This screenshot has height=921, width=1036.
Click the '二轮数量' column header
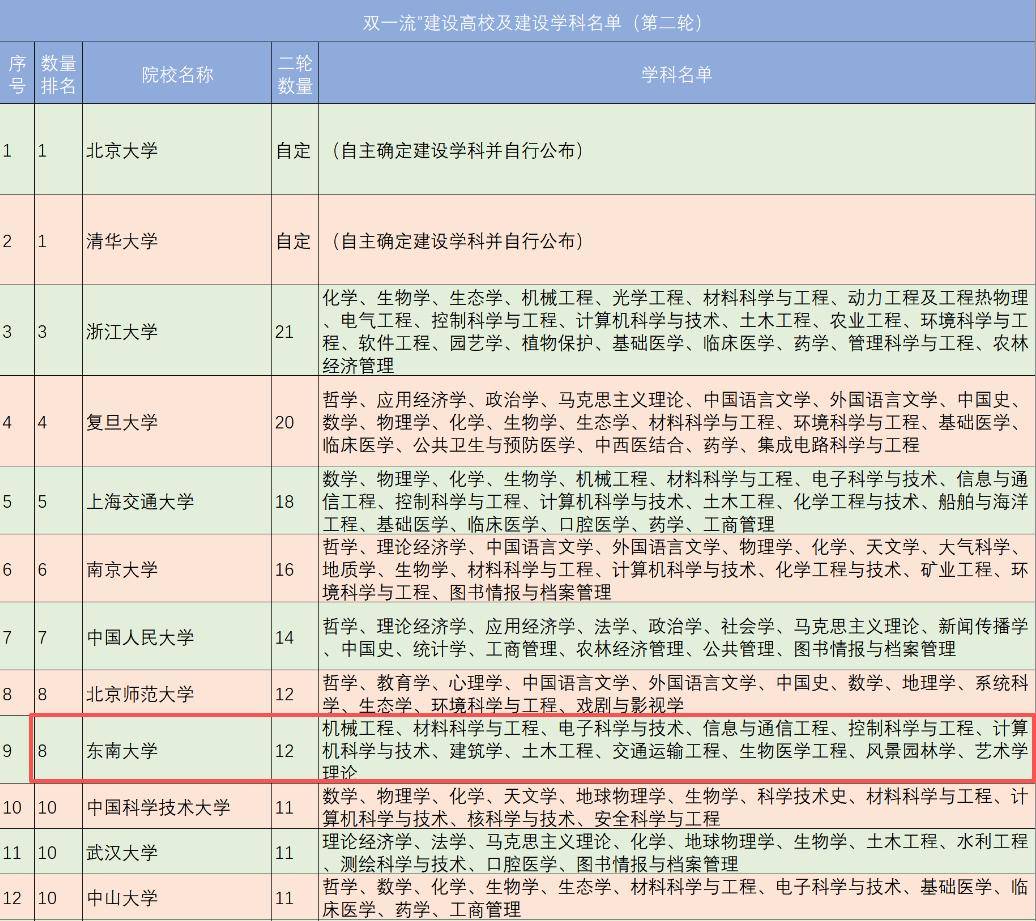coord(294,75)
